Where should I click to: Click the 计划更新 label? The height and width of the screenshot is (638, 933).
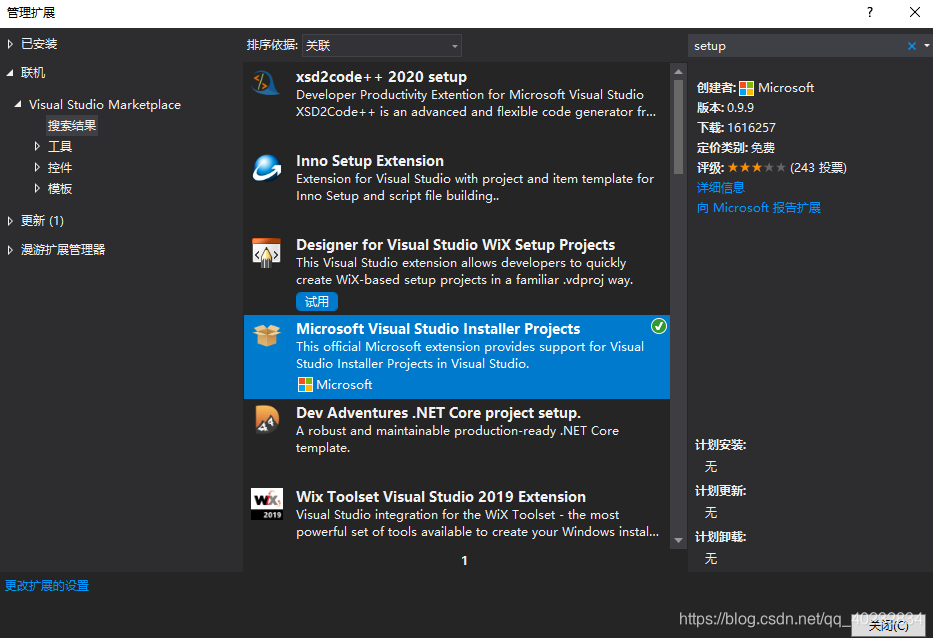click(x=721, y=491)
